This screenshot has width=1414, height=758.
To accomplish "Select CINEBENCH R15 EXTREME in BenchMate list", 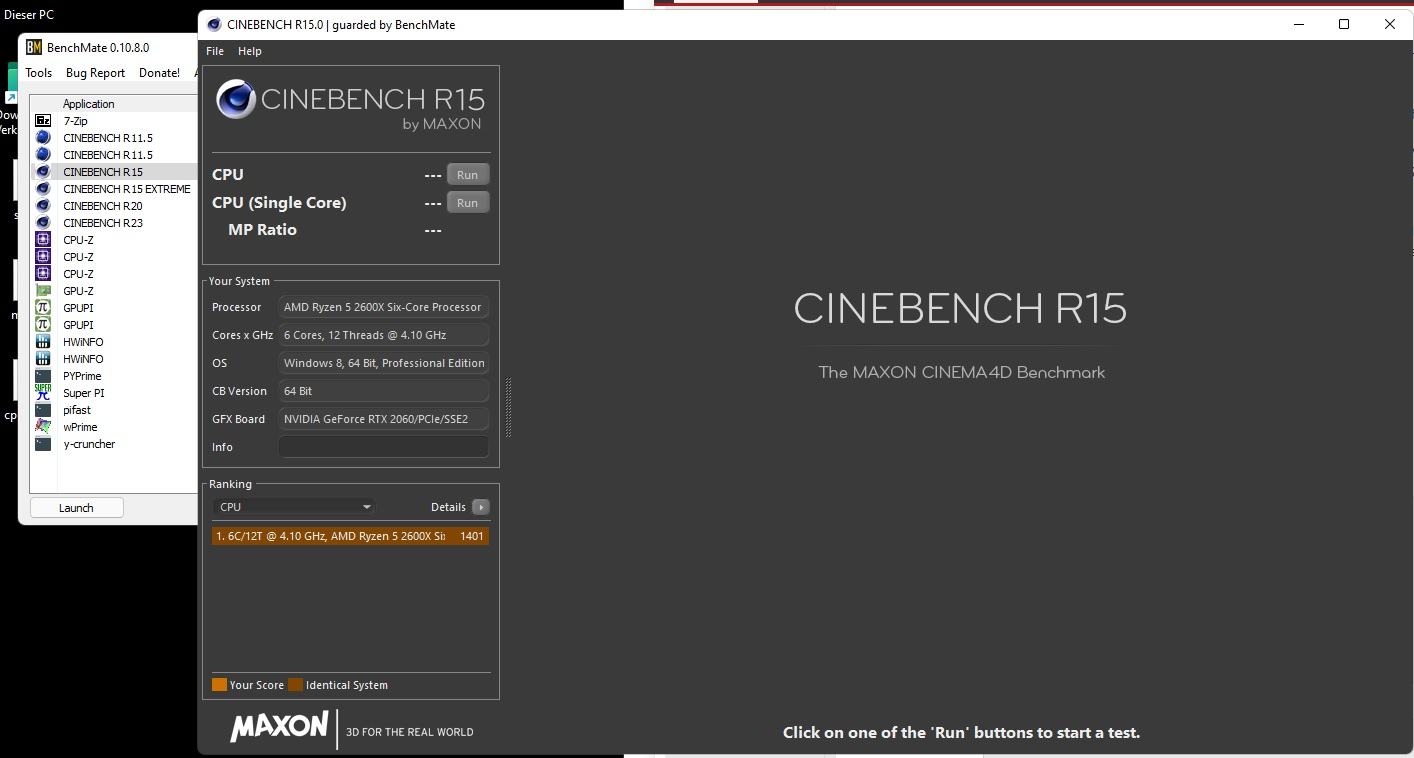I will coord(127,189).
